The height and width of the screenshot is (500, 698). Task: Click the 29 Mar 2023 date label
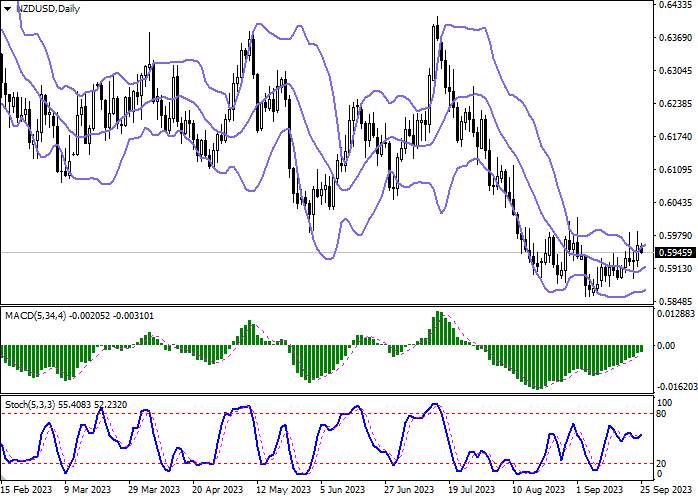click(154, 490)
